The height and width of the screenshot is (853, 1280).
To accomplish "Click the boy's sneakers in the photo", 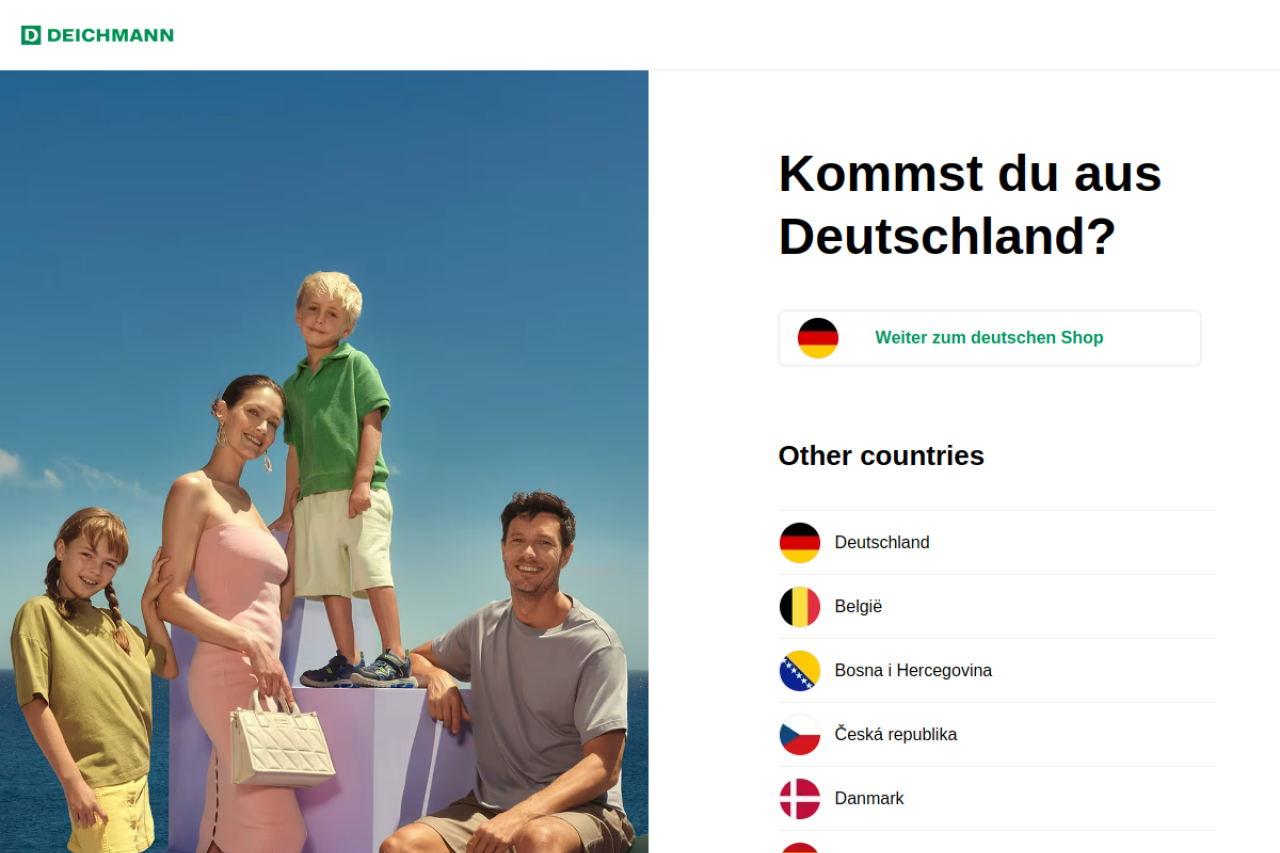I will (x=358, y=669).
